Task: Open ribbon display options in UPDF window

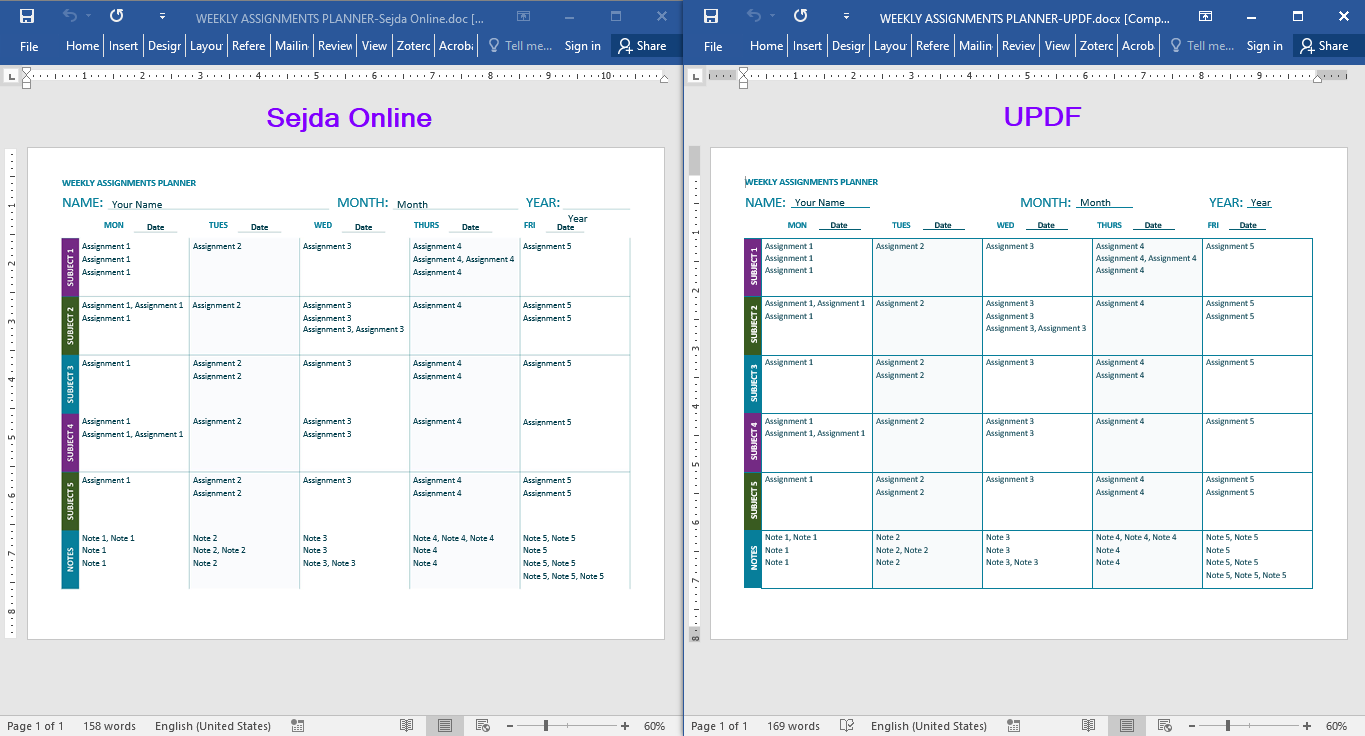Action: pyautogui.click(x=1206, y=16)
